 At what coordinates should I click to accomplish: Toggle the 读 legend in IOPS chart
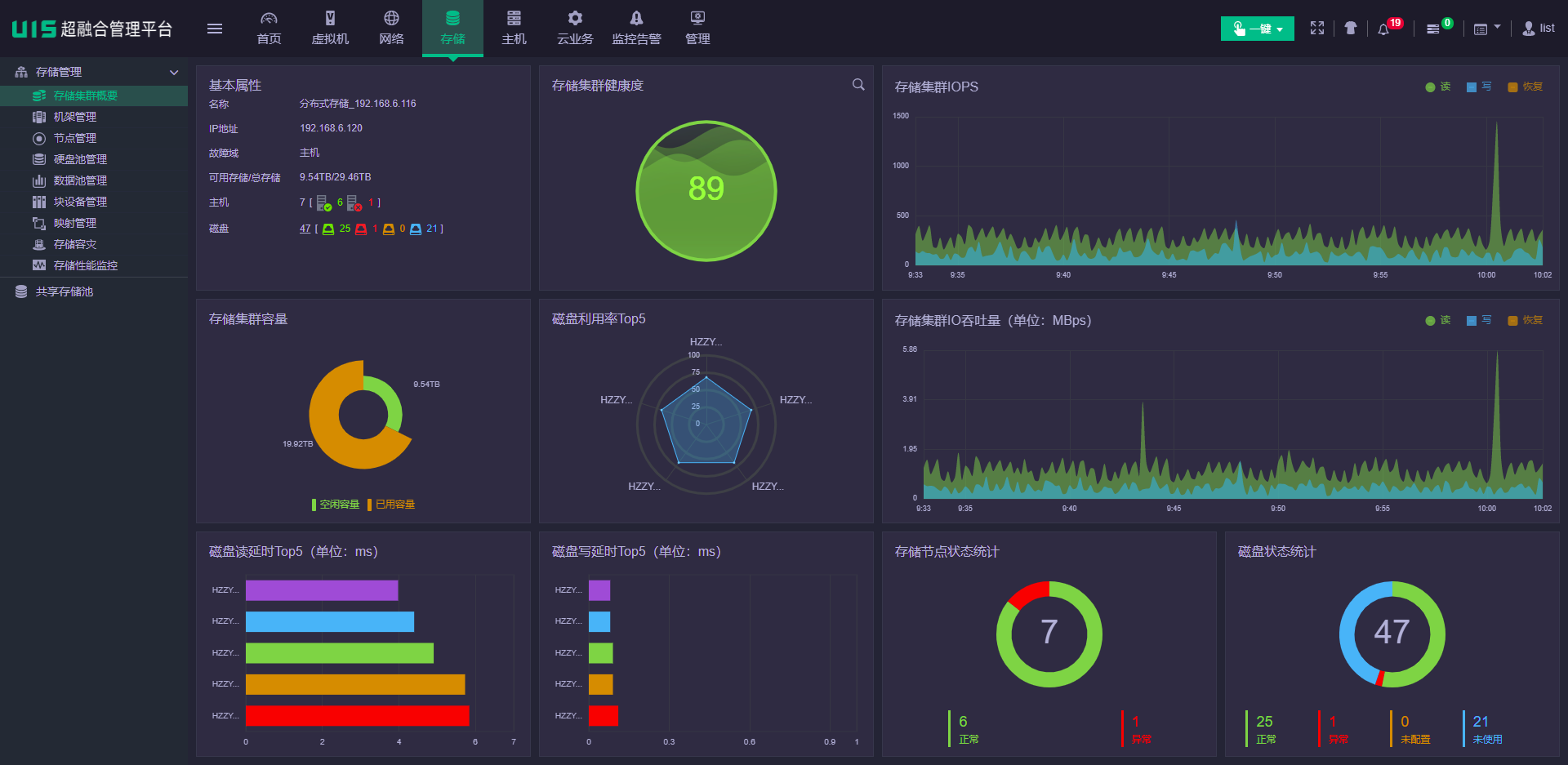1438,87
